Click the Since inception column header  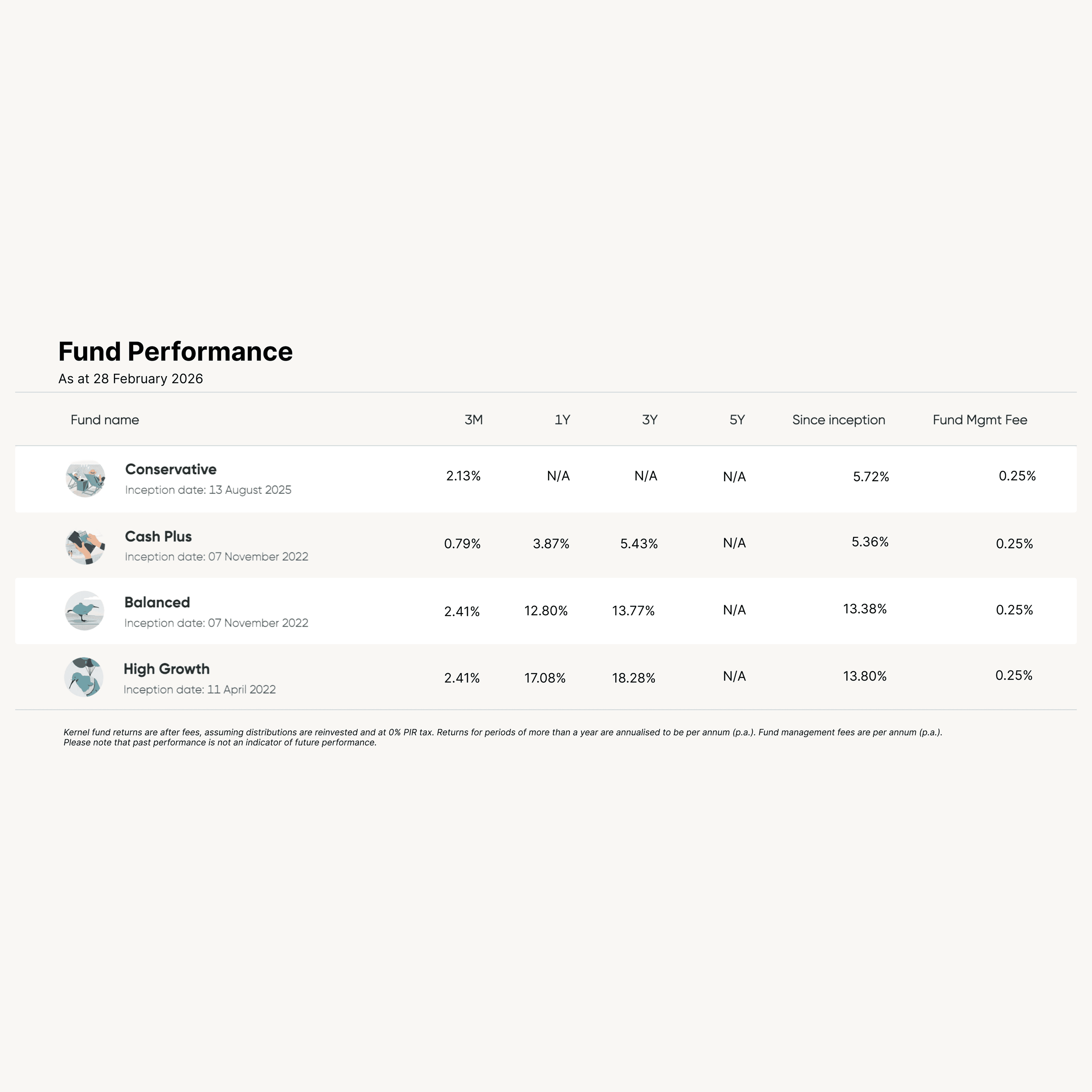coord(838,420)
